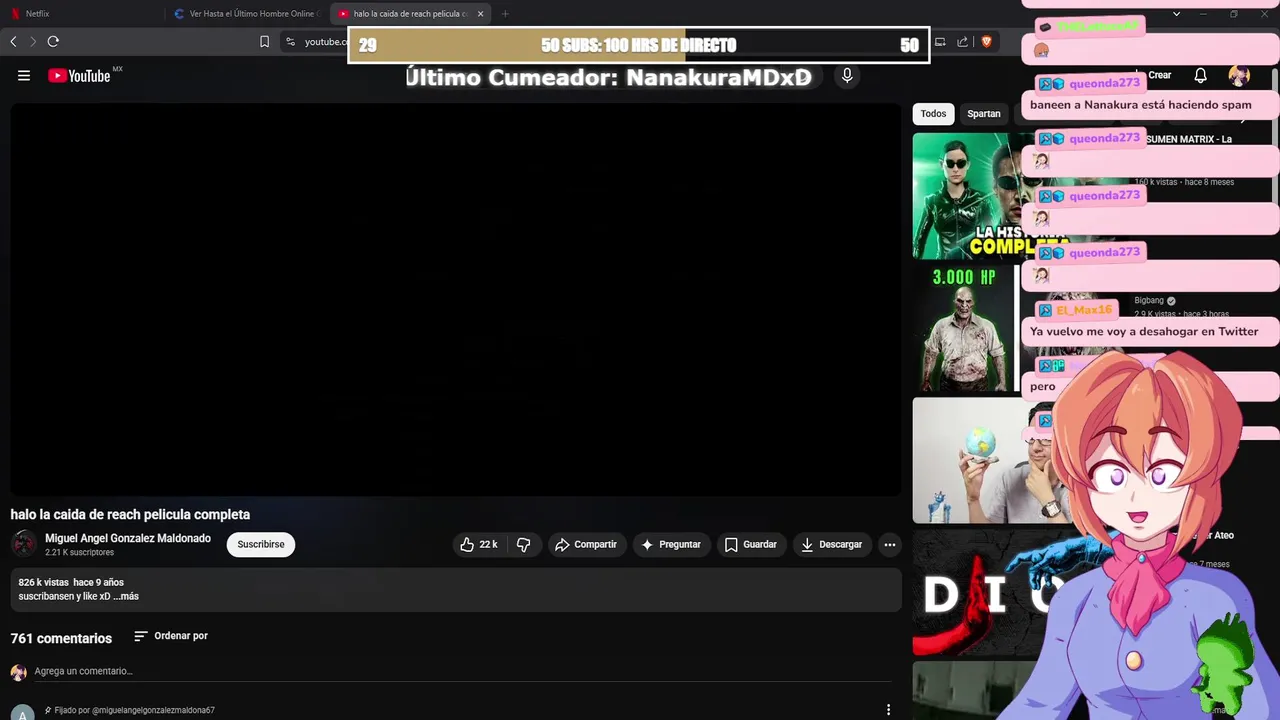Open the Ordenar por sort dropdown
1280x720 pixels.
tap(171, 636)
